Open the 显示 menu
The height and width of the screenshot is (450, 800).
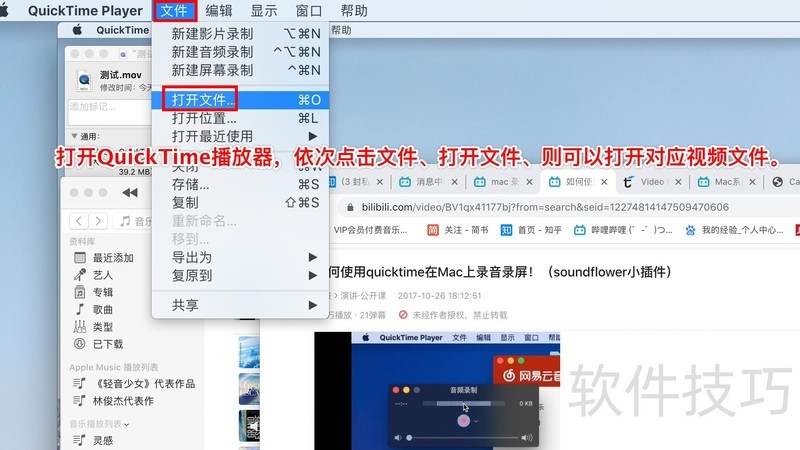264,11
